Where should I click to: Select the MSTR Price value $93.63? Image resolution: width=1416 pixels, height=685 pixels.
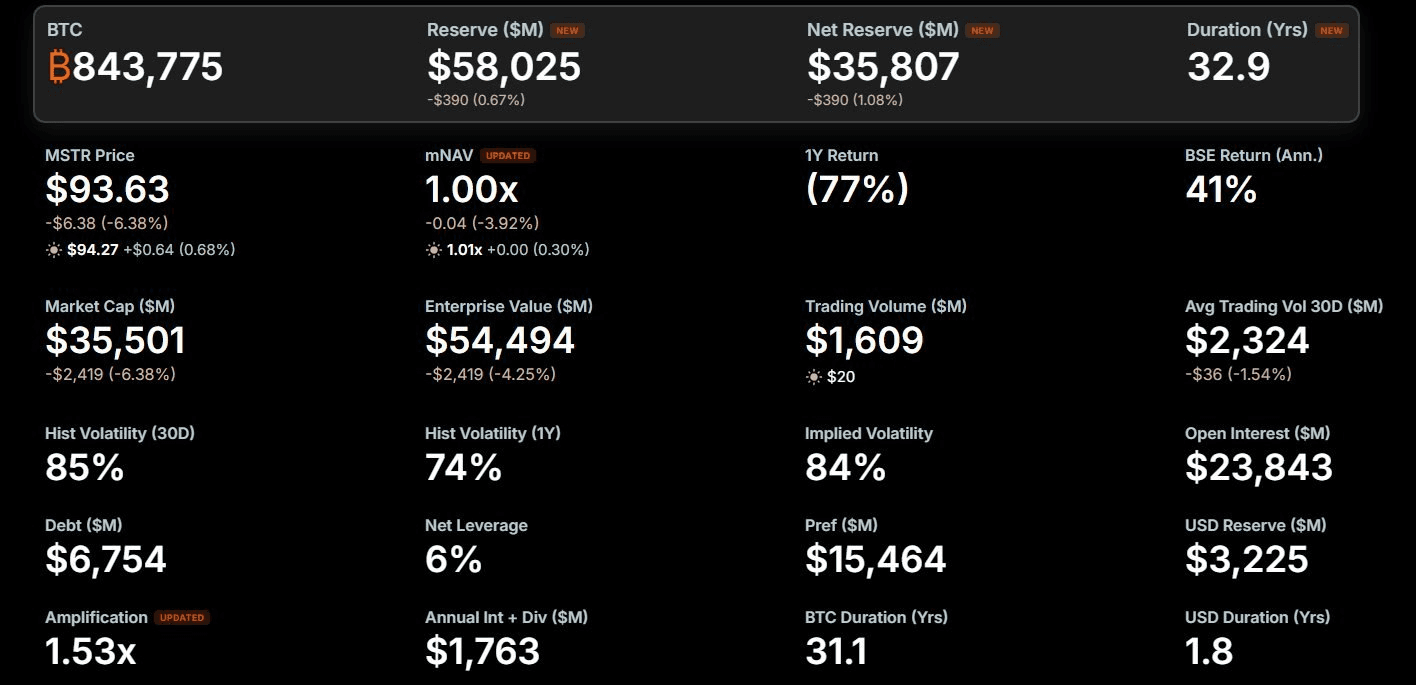(108, 189)
